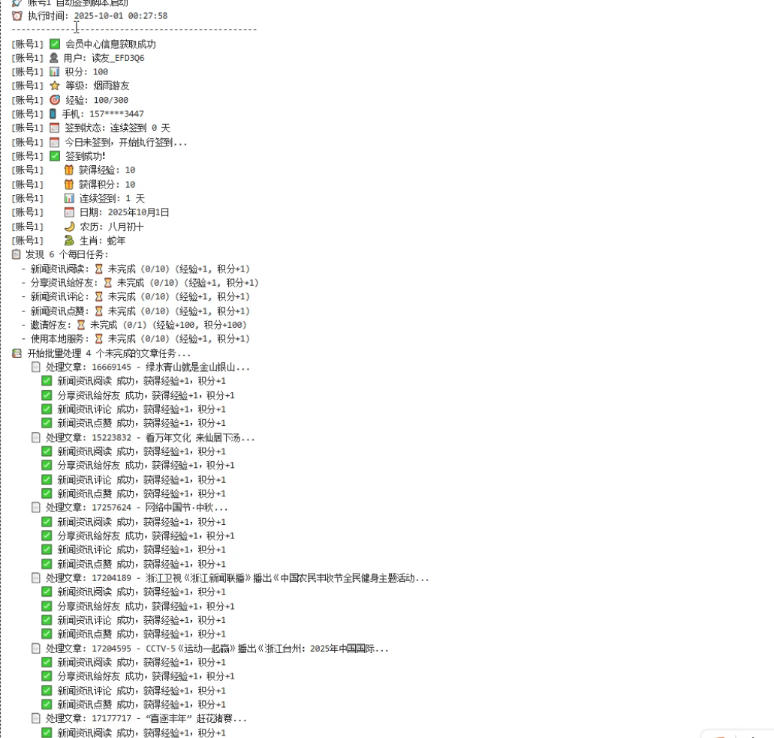Screen dimensions: 774x738
Task: Click the phone icon beside 手机 number
Action: [x=53, y=114]
